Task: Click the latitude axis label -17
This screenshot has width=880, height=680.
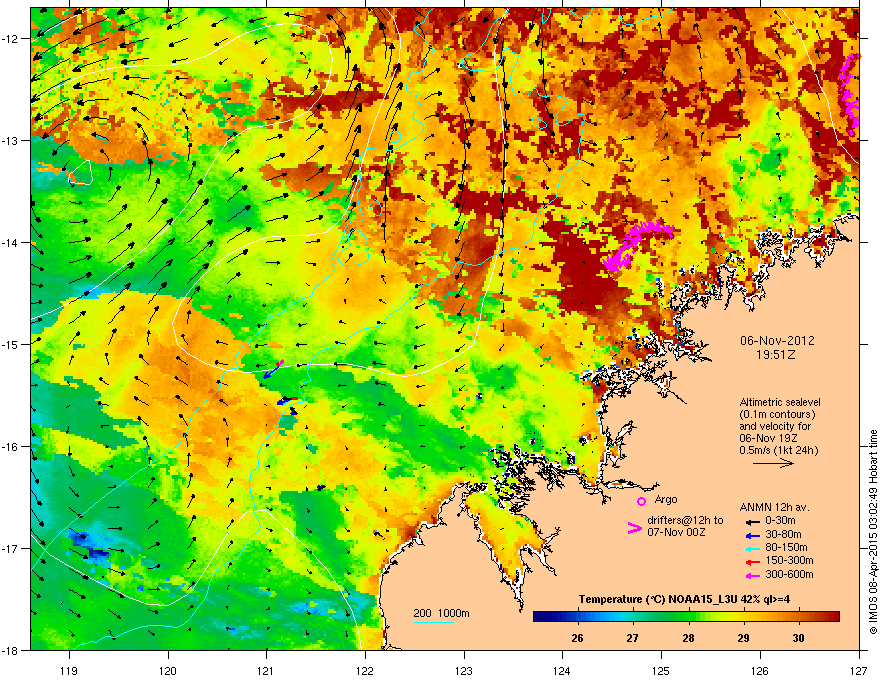Action: coord(11,548)
